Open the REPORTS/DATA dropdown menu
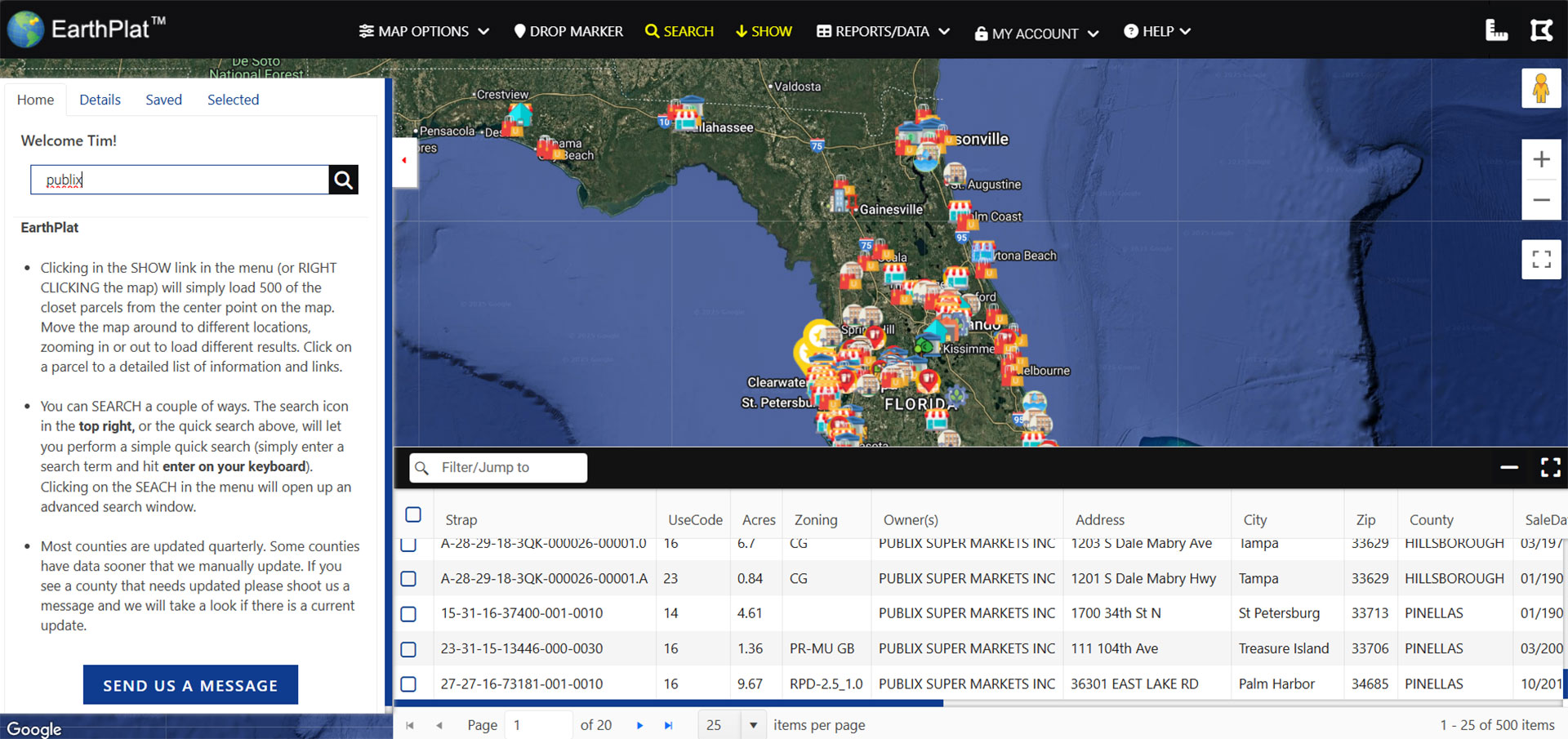Image resolution: width=1568 pixels, height=739 pixels. coord(884,31)
